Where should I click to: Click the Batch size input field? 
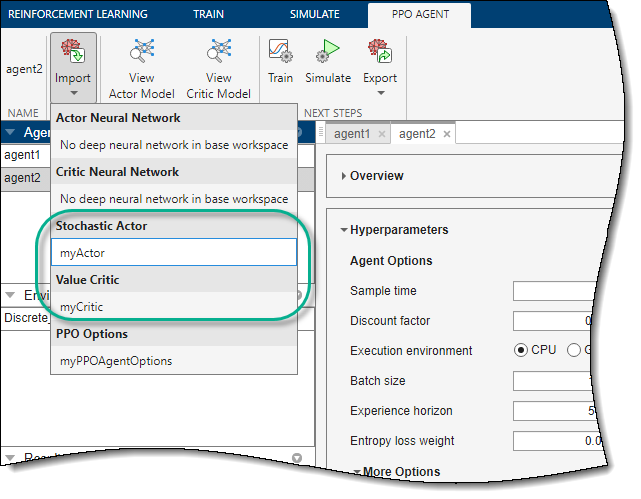coord(554,380)
